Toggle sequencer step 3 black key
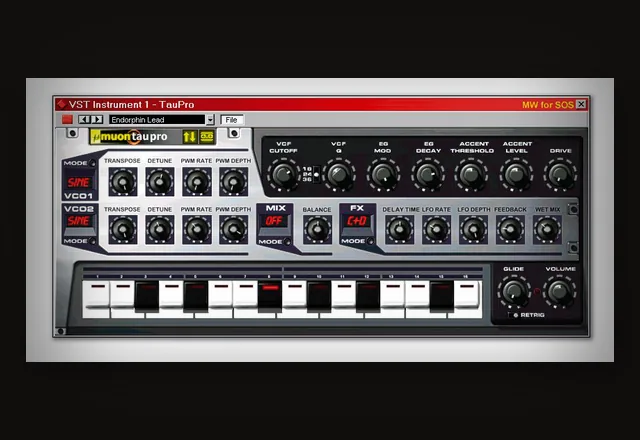 tap(147, 296)
